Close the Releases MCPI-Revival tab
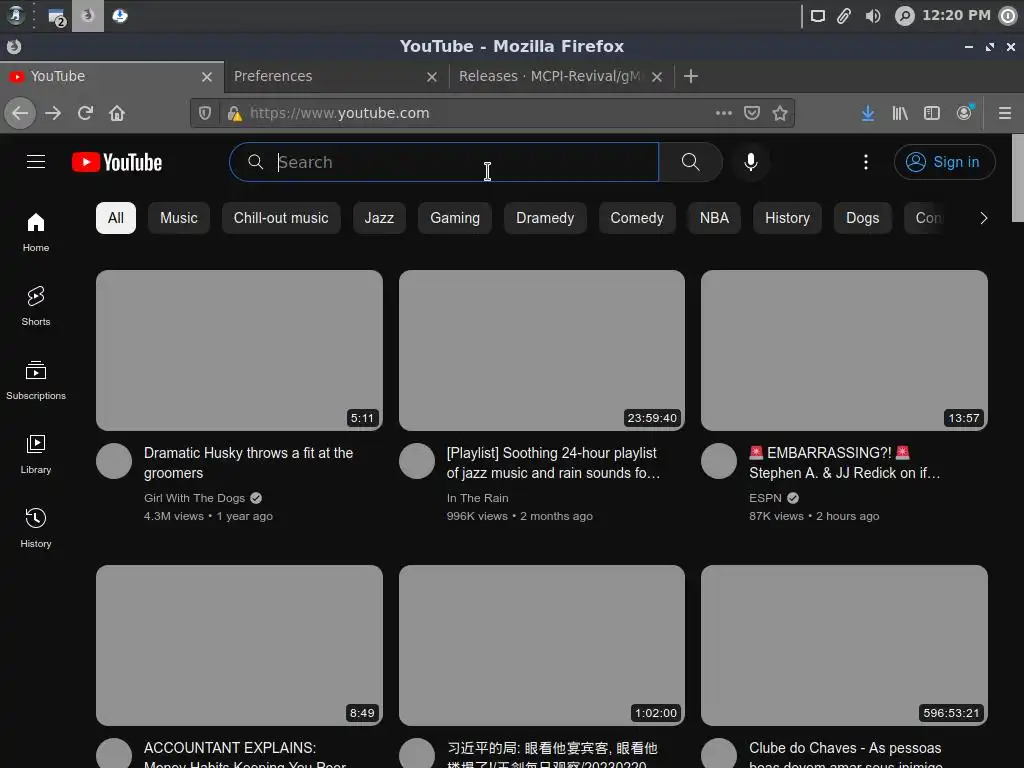This screenshot has width=1024, height=768. (x=657, y=77)
